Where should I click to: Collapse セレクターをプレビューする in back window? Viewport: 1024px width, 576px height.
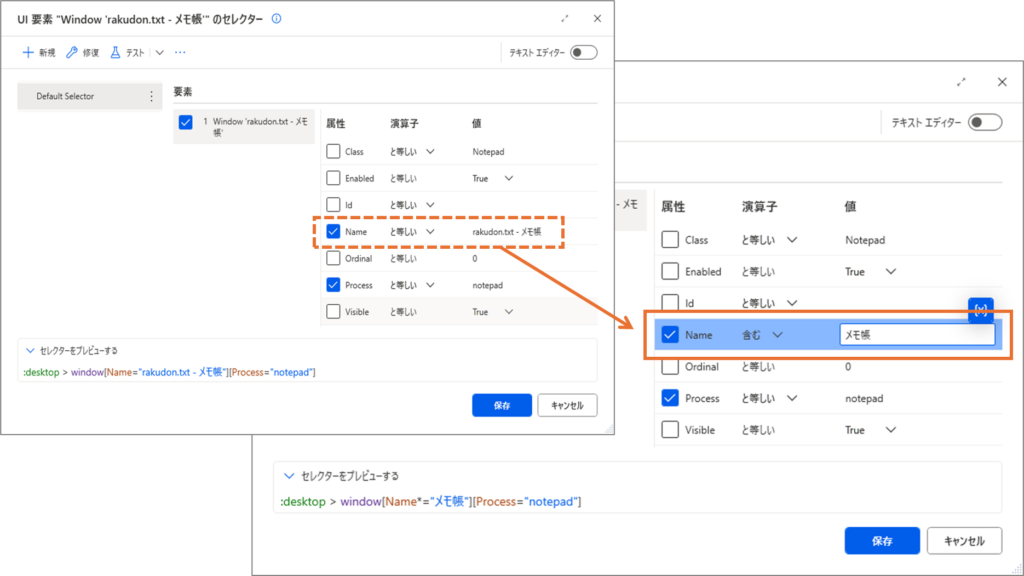(30, 351)
